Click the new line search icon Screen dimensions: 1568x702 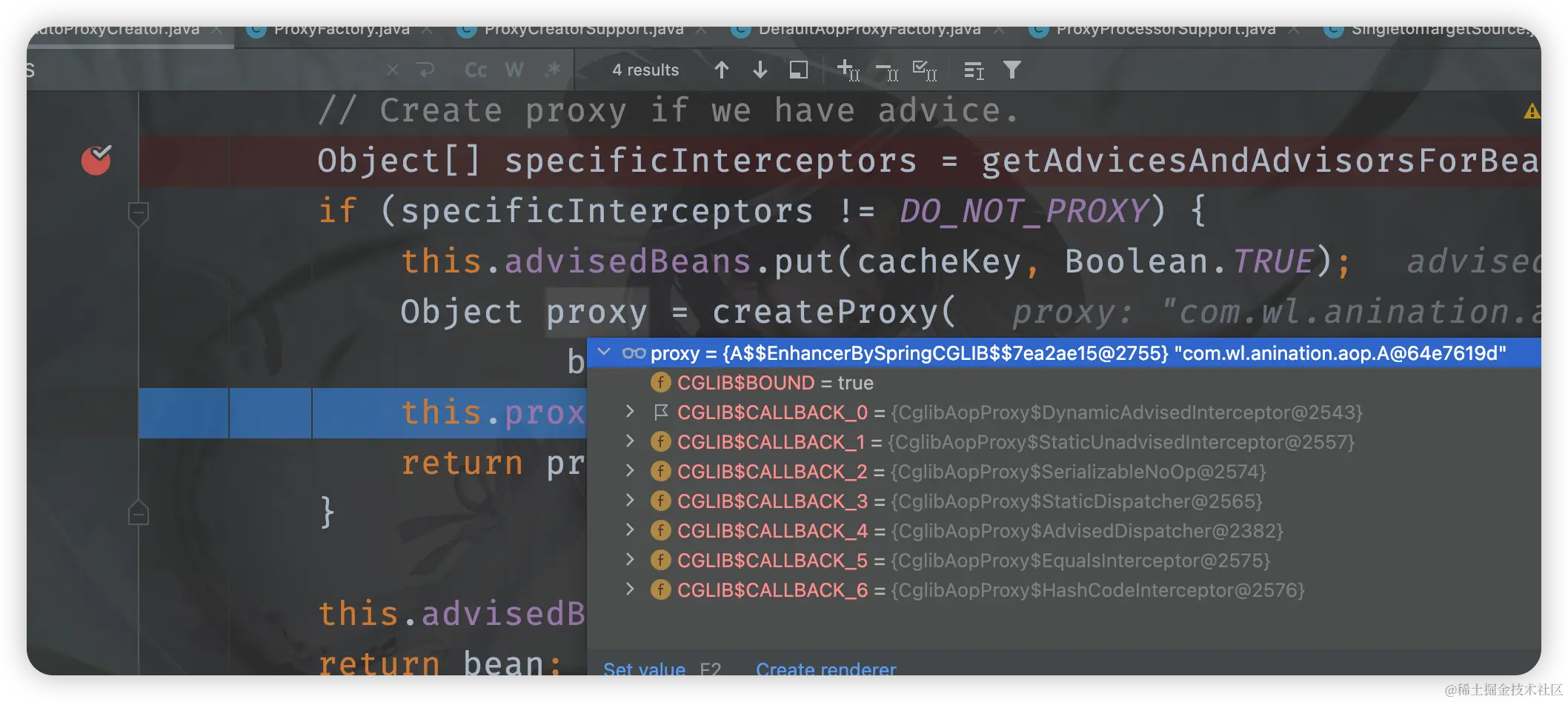click(x=426, y=70)
